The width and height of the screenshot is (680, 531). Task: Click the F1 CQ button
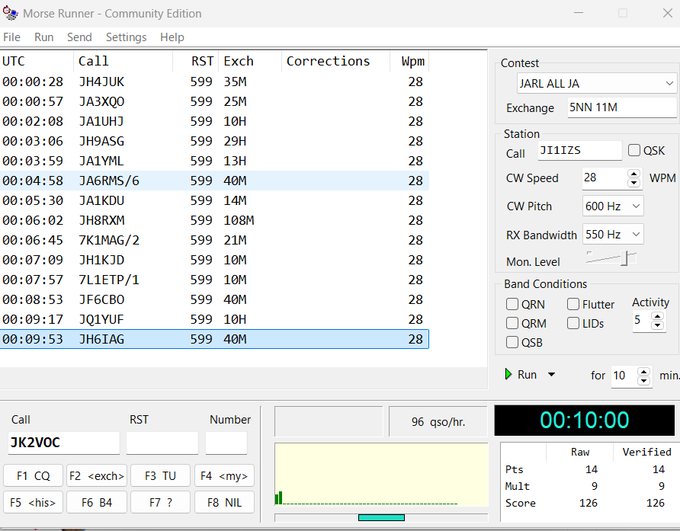pyautogui.click(x=33, y=476)
